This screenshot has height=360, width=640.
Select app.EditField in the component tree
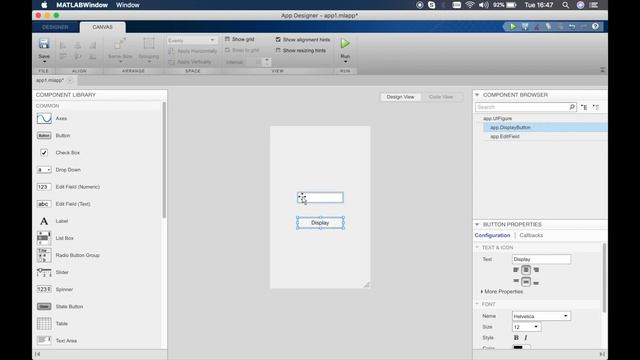(505, 136)
